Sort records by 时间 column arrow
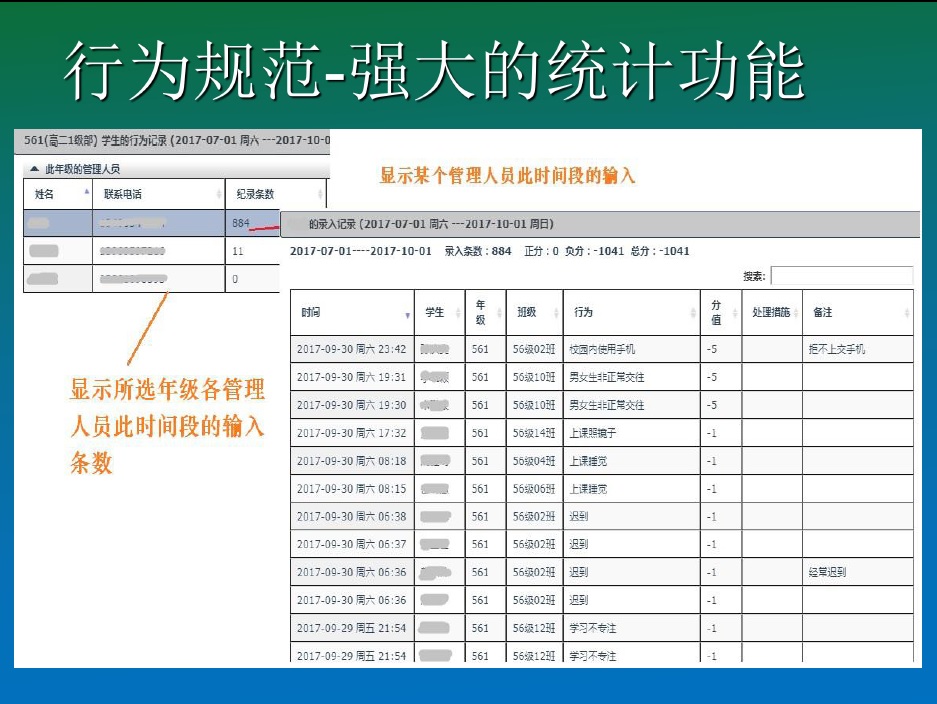937x704 pixels. pyautogui.click(x=407, y=314)
